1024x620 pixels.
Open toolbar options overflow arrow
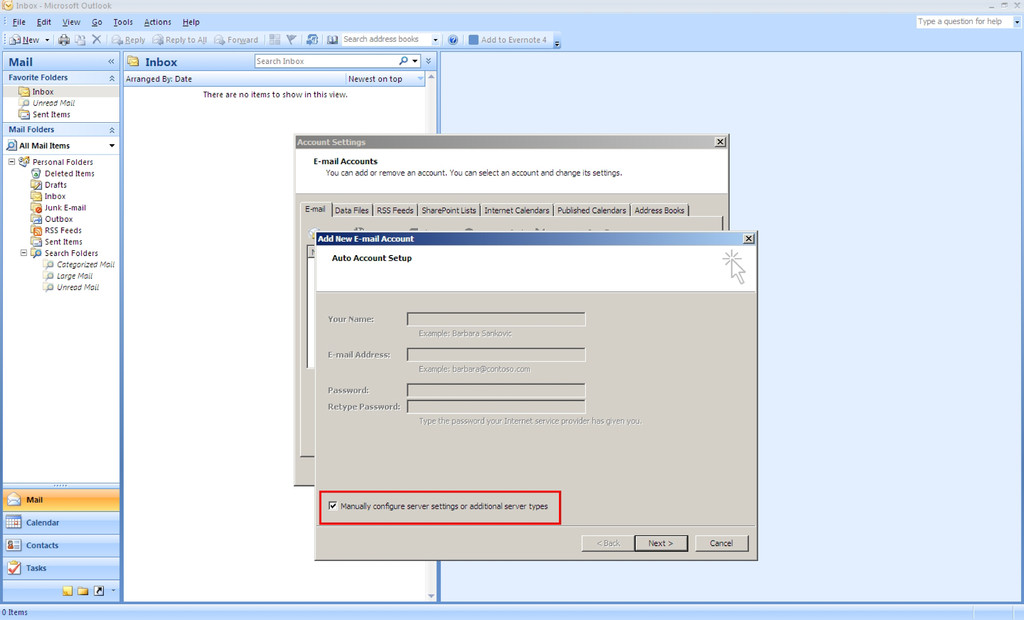coord(557,43)
